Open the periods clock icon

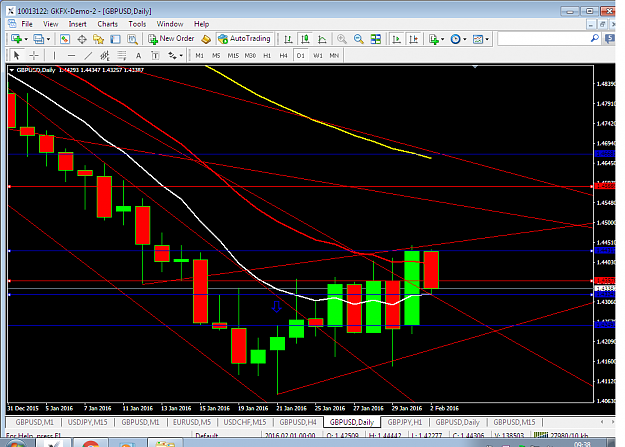point(455,39)
